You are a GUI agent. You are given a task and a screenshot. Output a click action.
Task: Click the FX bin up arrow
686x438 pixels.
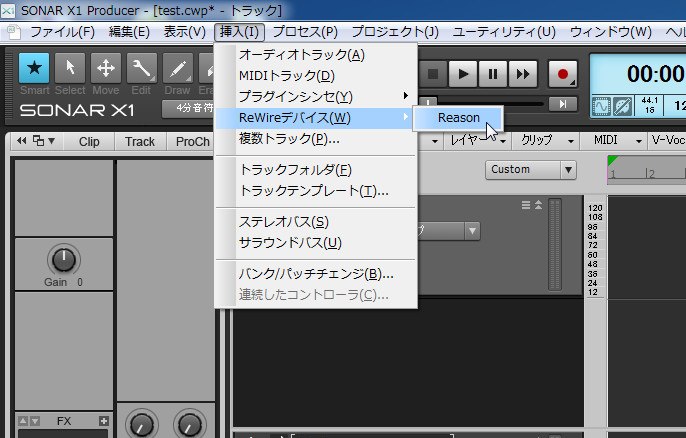click(23, 421)
